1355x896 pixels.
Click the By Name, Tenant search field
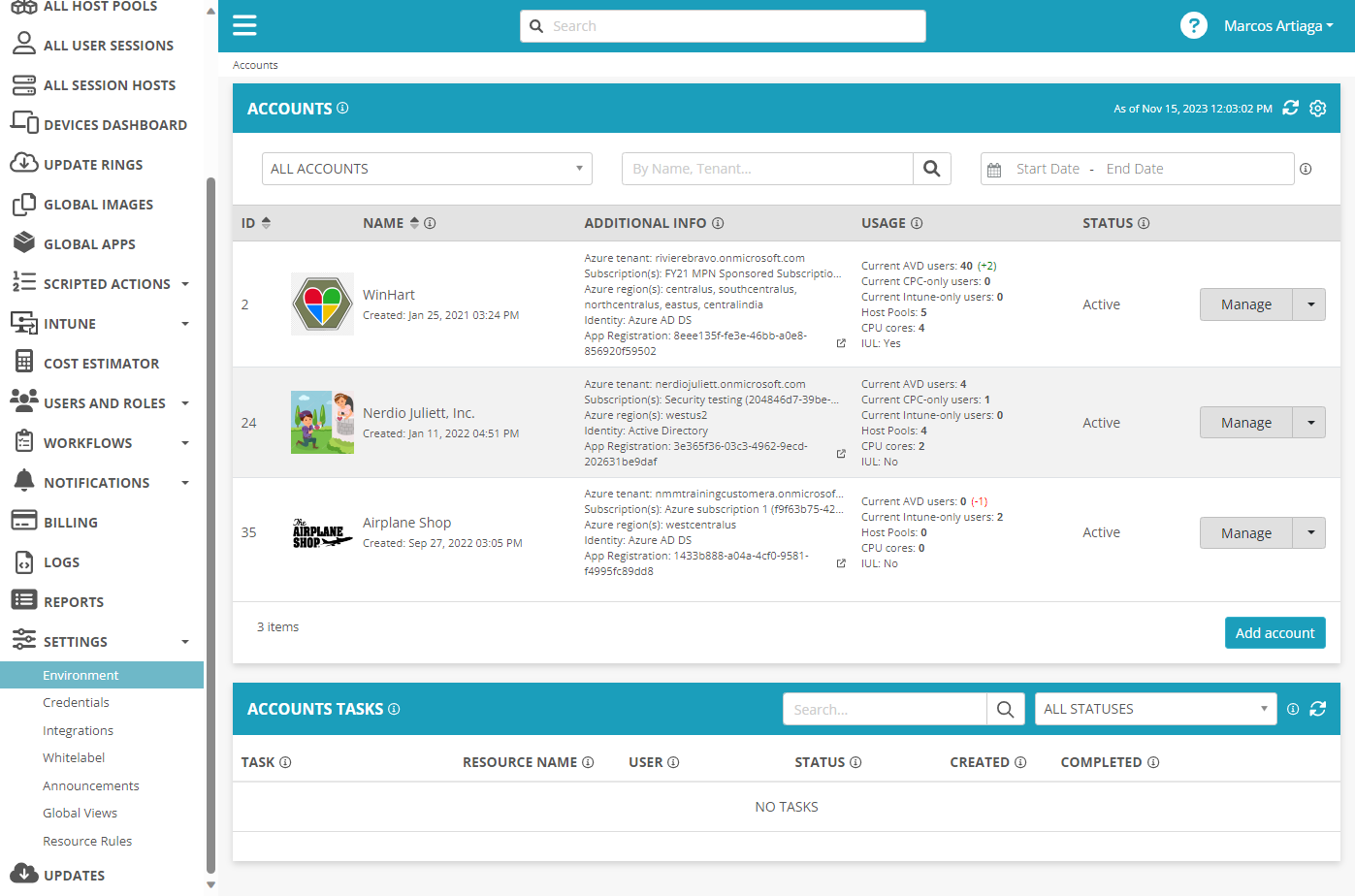coord(767,169)
